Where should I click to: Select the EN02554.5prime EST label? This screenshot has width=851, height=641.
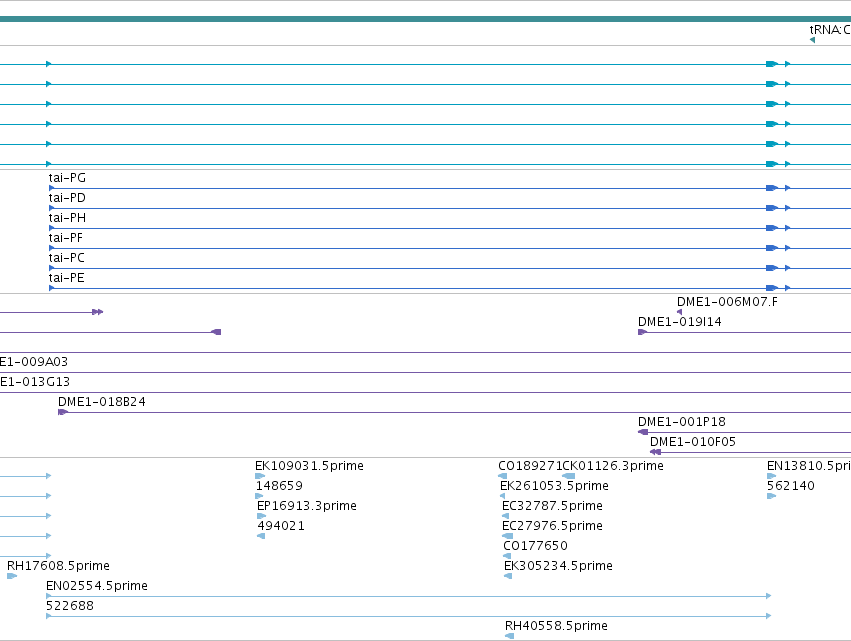[97, 586]
